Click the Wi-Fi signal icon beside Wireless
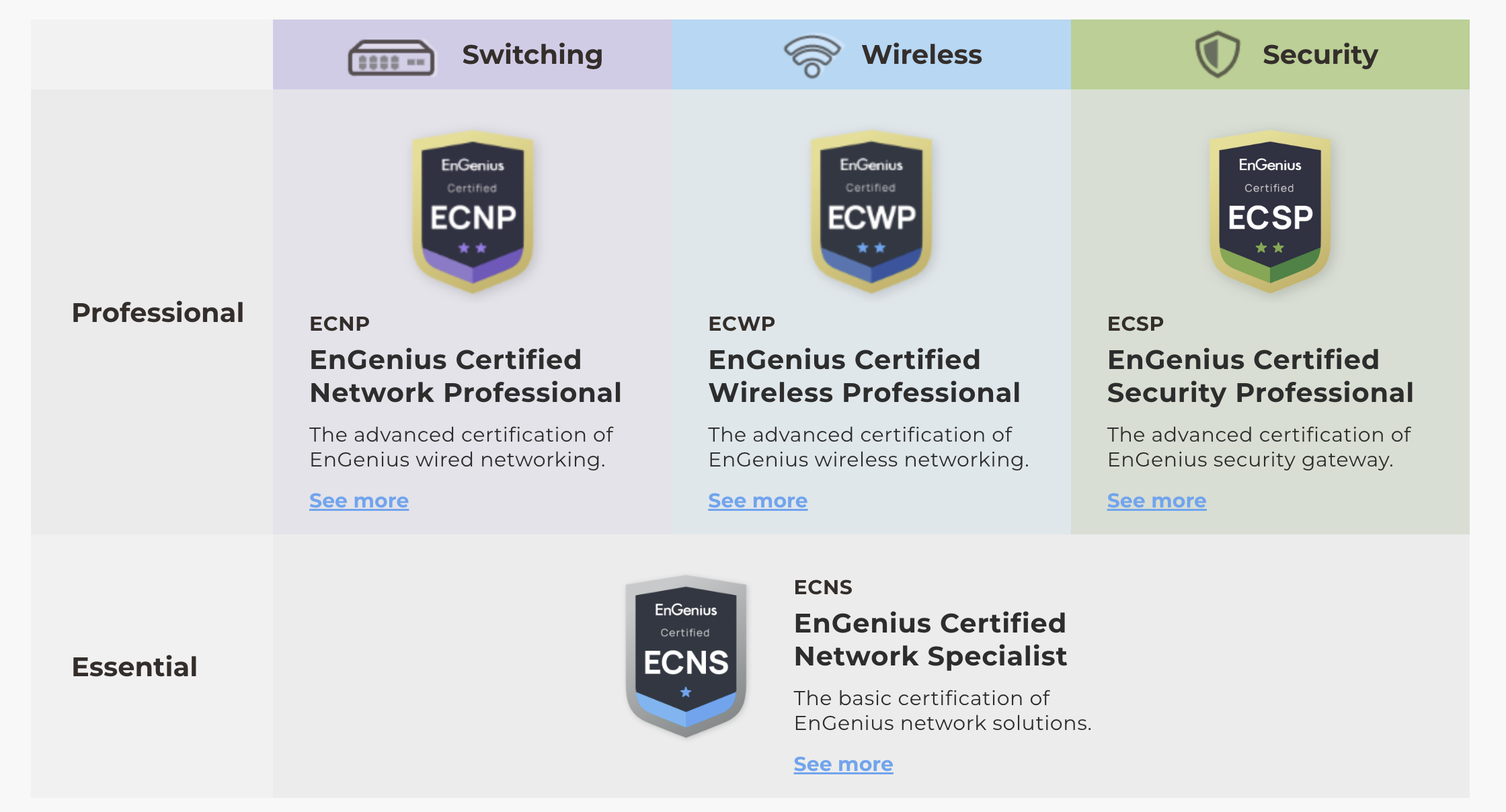Screen dimensions: 1506x812 pyautogui.click(x=812, y=56)
